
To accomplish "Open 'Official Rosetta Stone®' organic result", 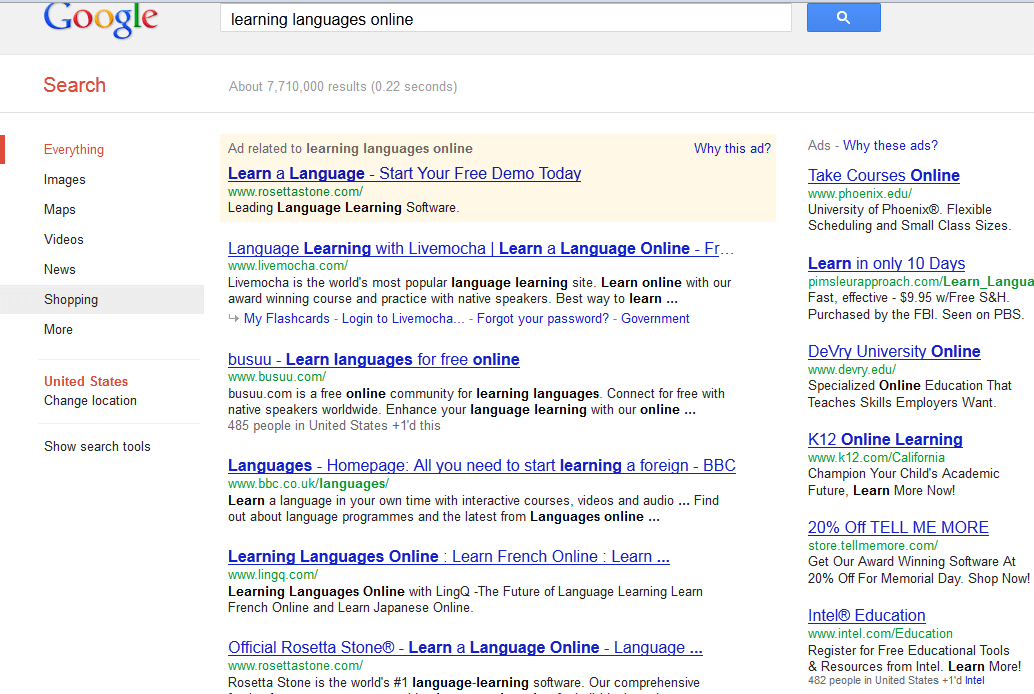I will [x=465, y=648].
